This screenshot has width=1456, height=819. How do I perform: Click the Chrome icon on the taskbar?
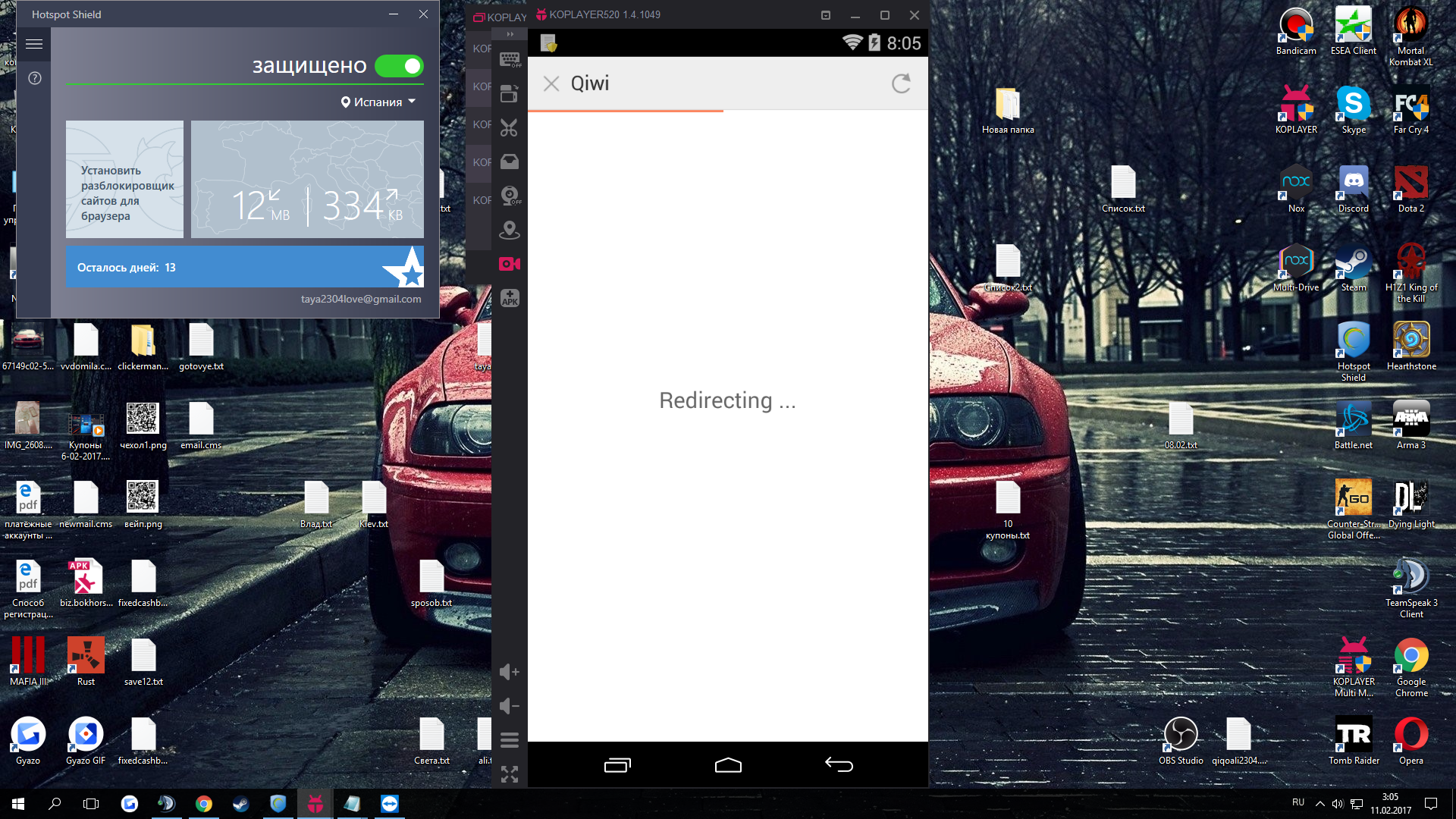[204, 804]
